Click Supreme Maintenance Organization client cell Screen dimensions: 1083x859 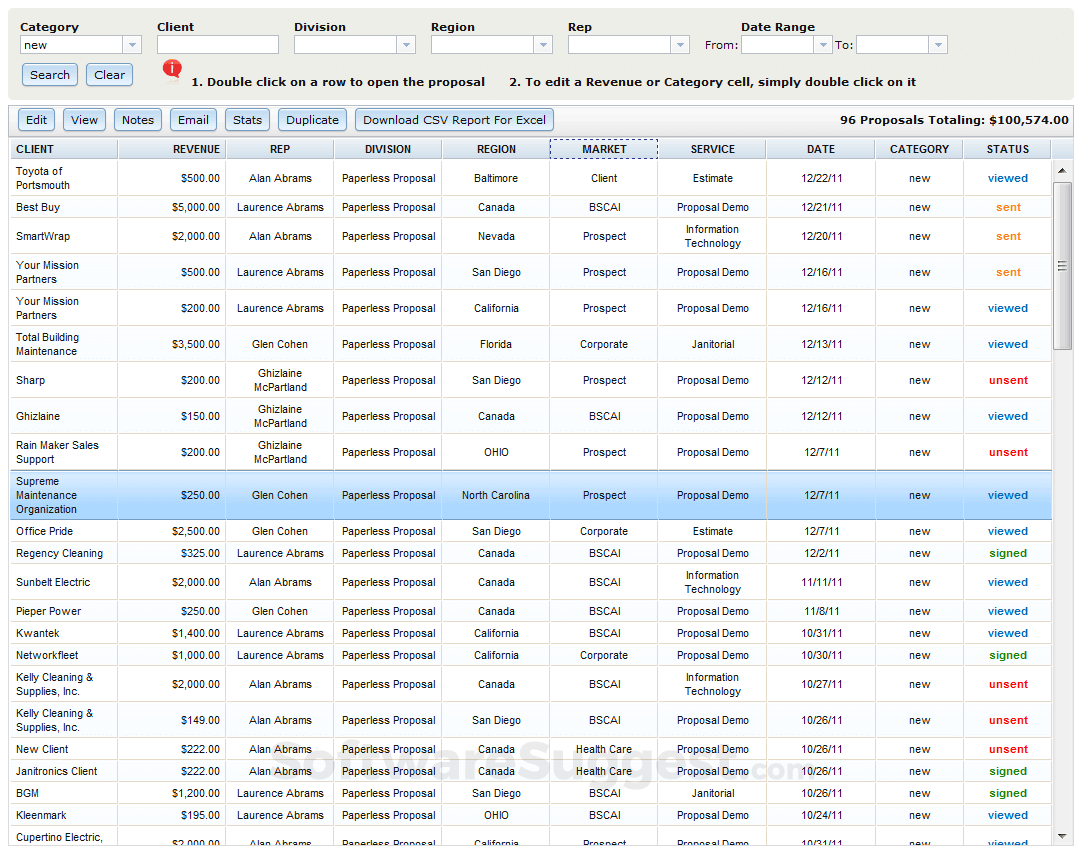64,495
